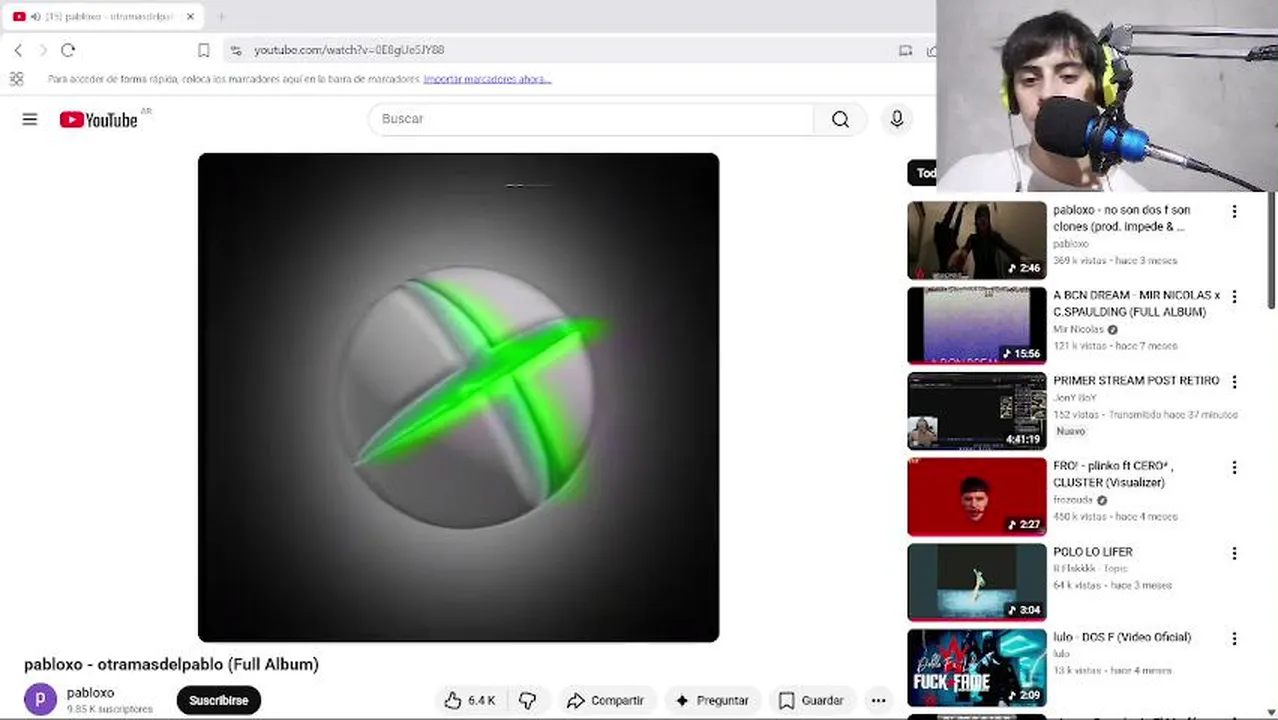Image resolution: width=1278 pixels, height=720 pixels.
Task: Click the Xbox logo video player
Action: tap(458, 397)
